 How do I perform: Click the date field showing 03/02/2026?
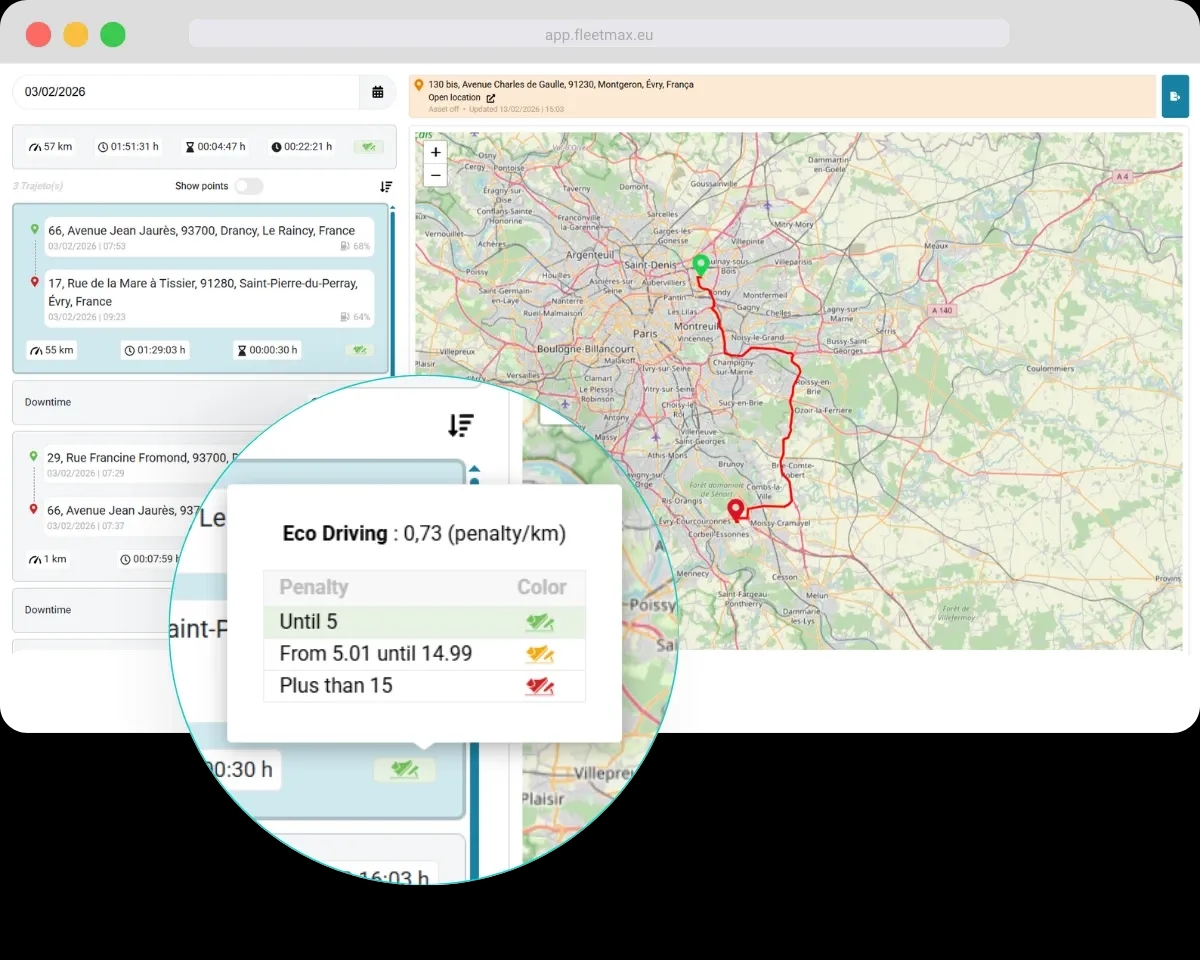[186, 92]
